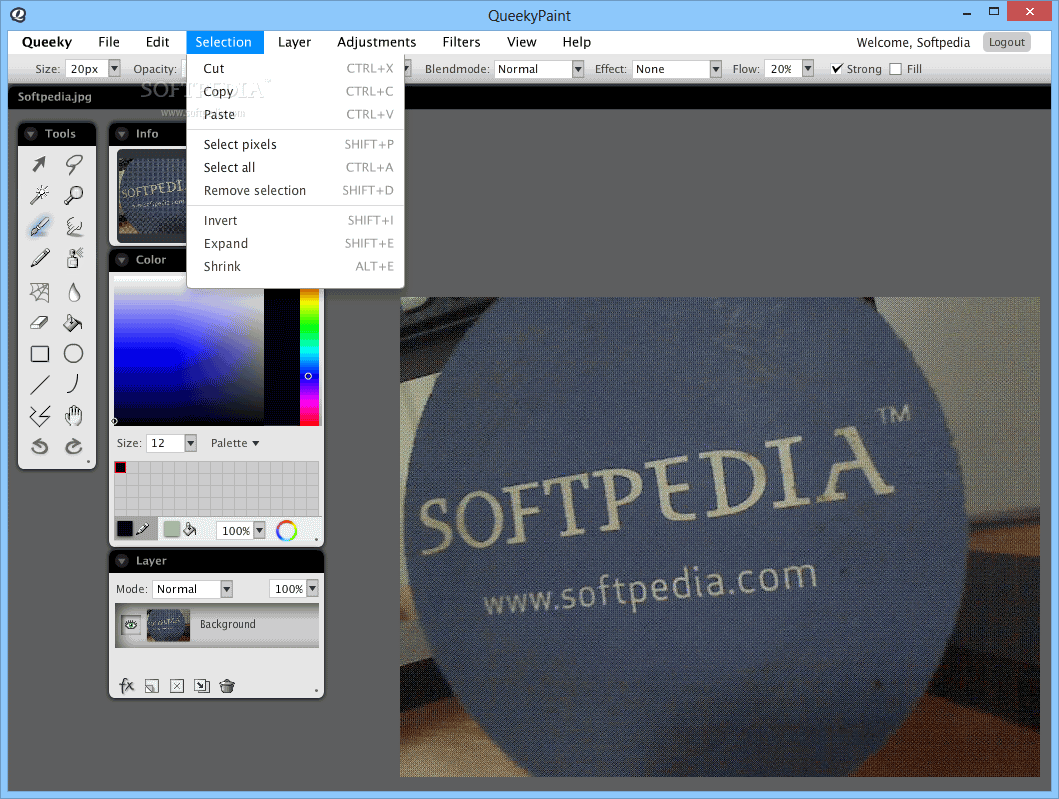Select the smudge finger tool
The image size is (1059, 799).
tap(74, 226)
